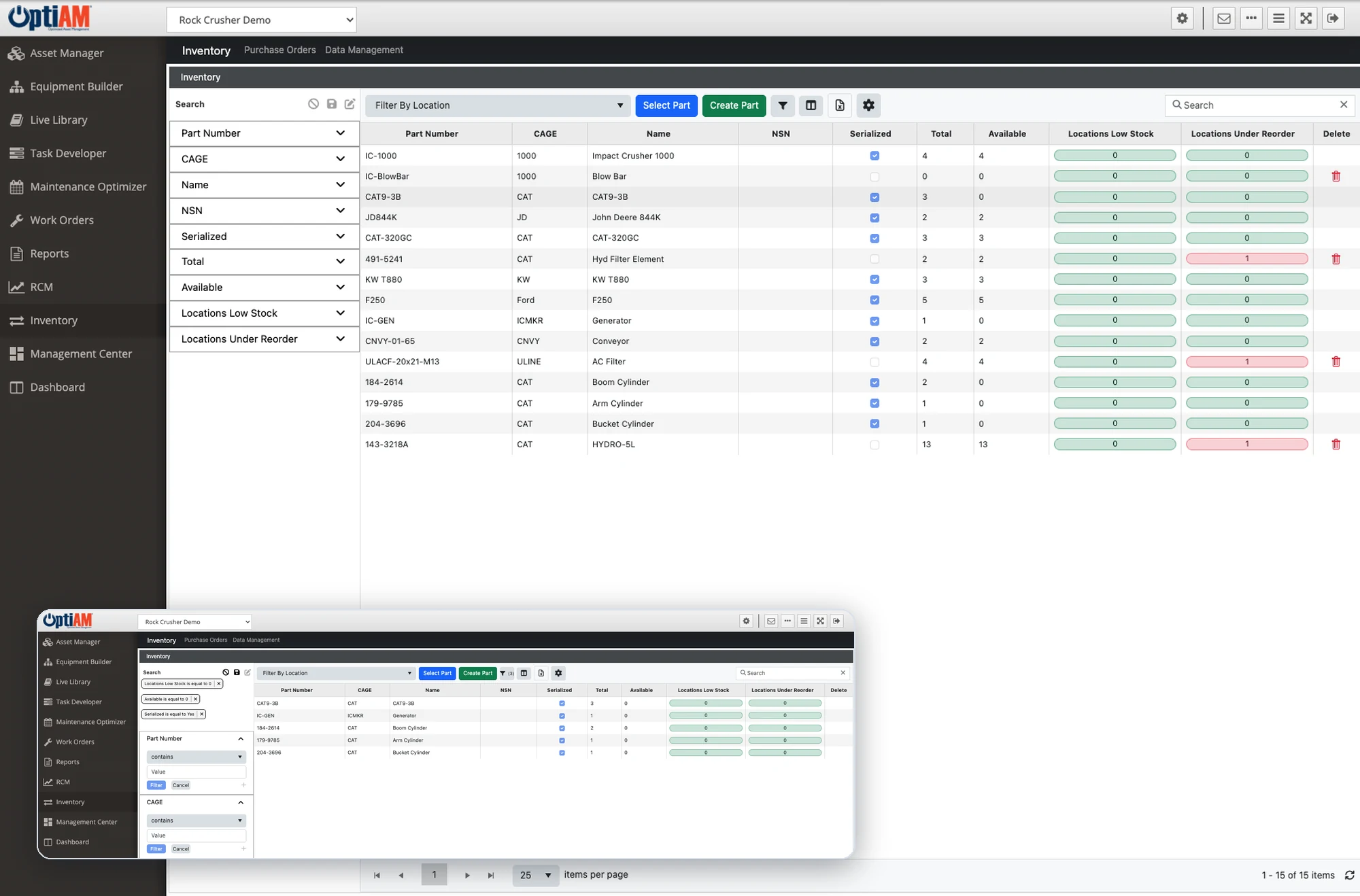Screen dimensions: 1360x896
Task: Open the embedded filtered inventory thumbnail image
Action: pos(445,734)
